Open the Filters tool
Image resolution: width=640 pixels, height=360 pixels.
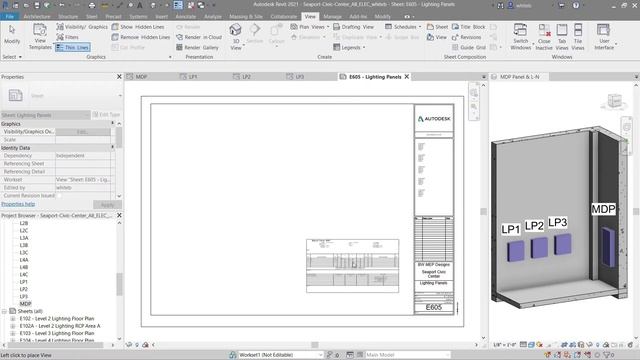pyautogui.click(x=67, y=37)
